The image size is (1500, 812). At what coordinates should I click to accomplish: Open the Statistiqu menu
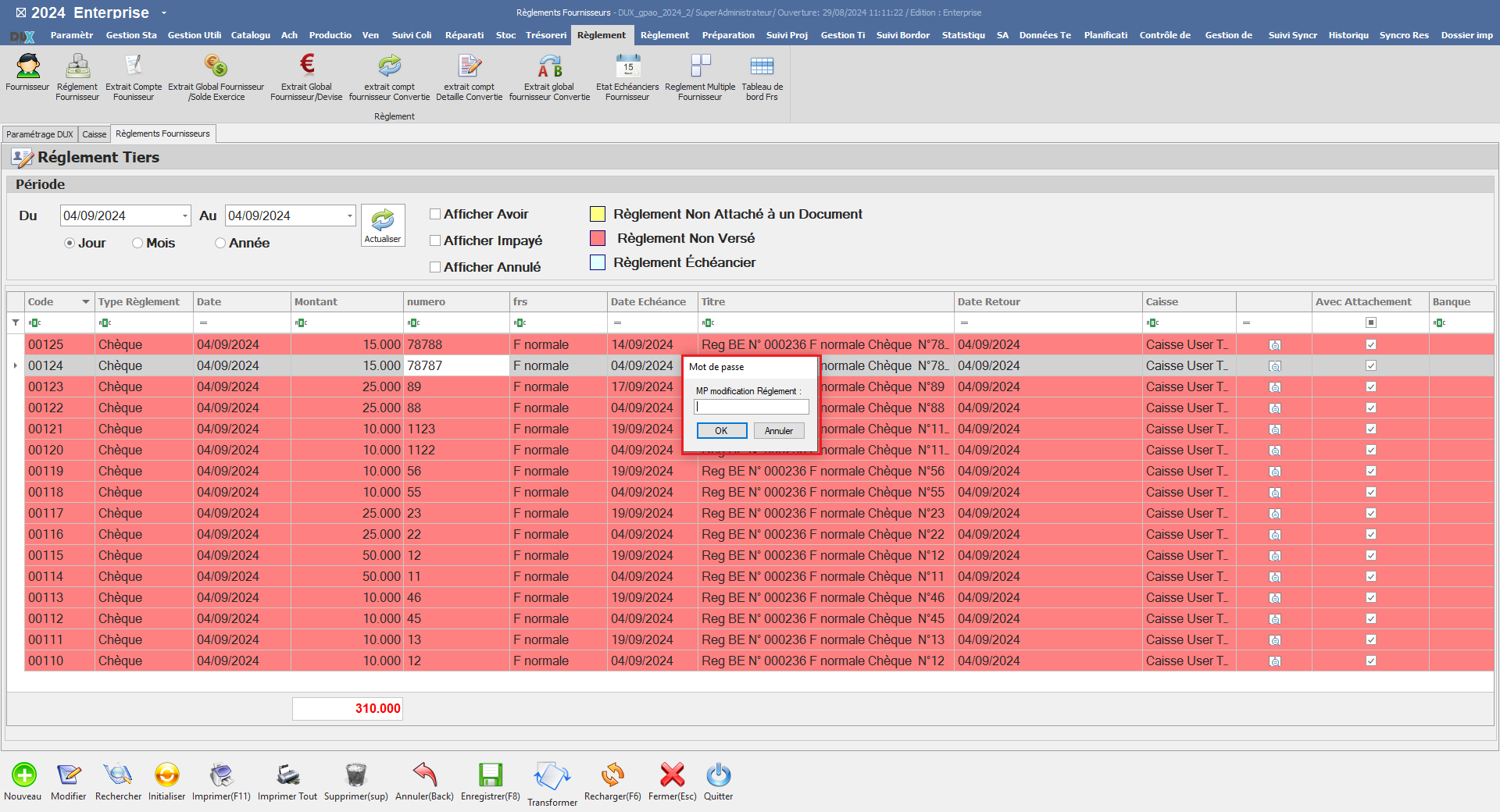[963, 35]
